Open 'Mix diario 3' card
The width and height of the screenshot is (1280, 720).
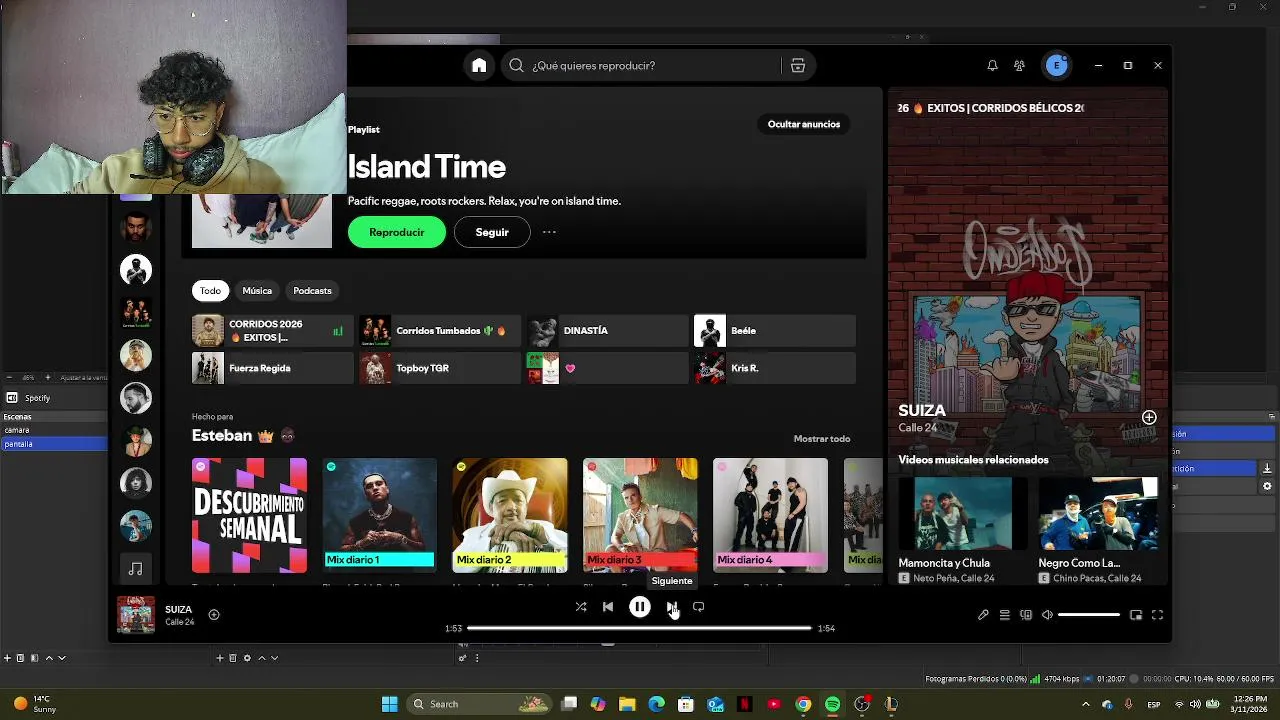point(640,516)
